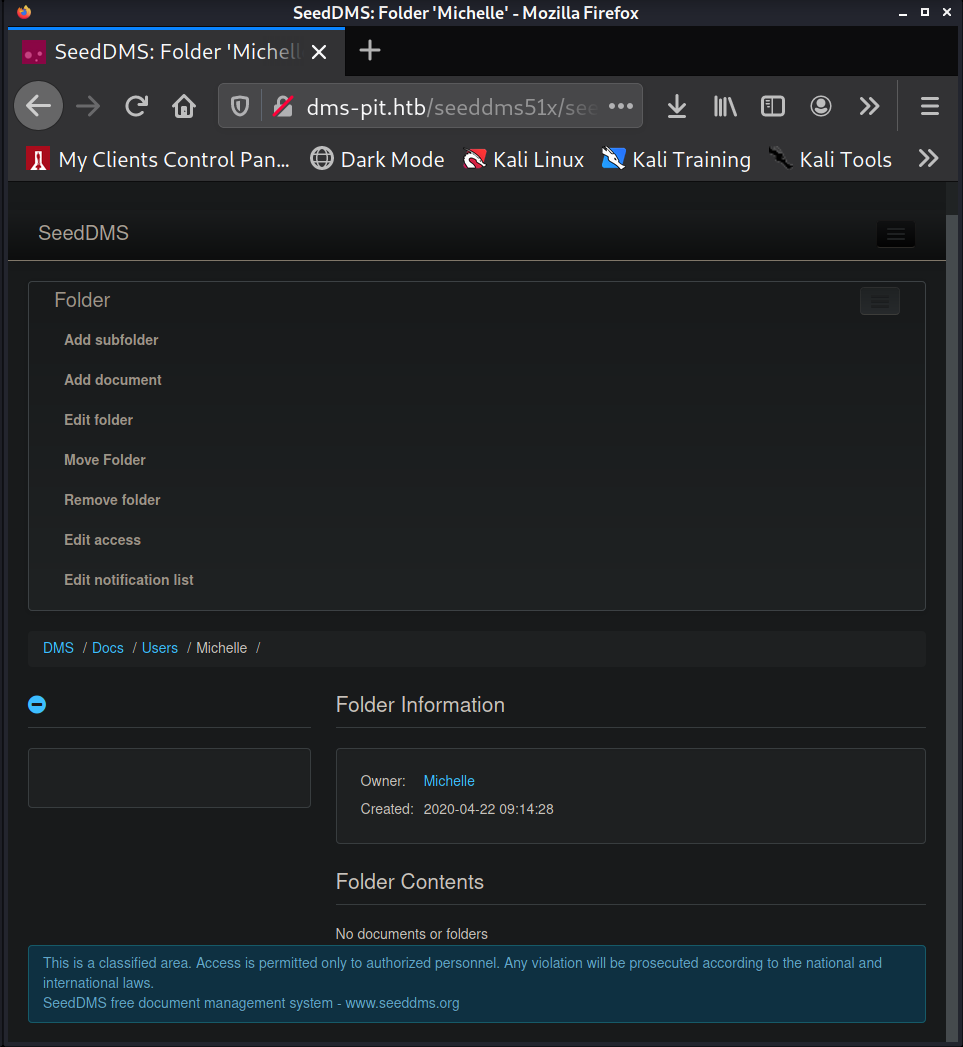Open My Clients Control Panel bookmark
Viewport: 963px width, 1047px height.
pos(158,160)
